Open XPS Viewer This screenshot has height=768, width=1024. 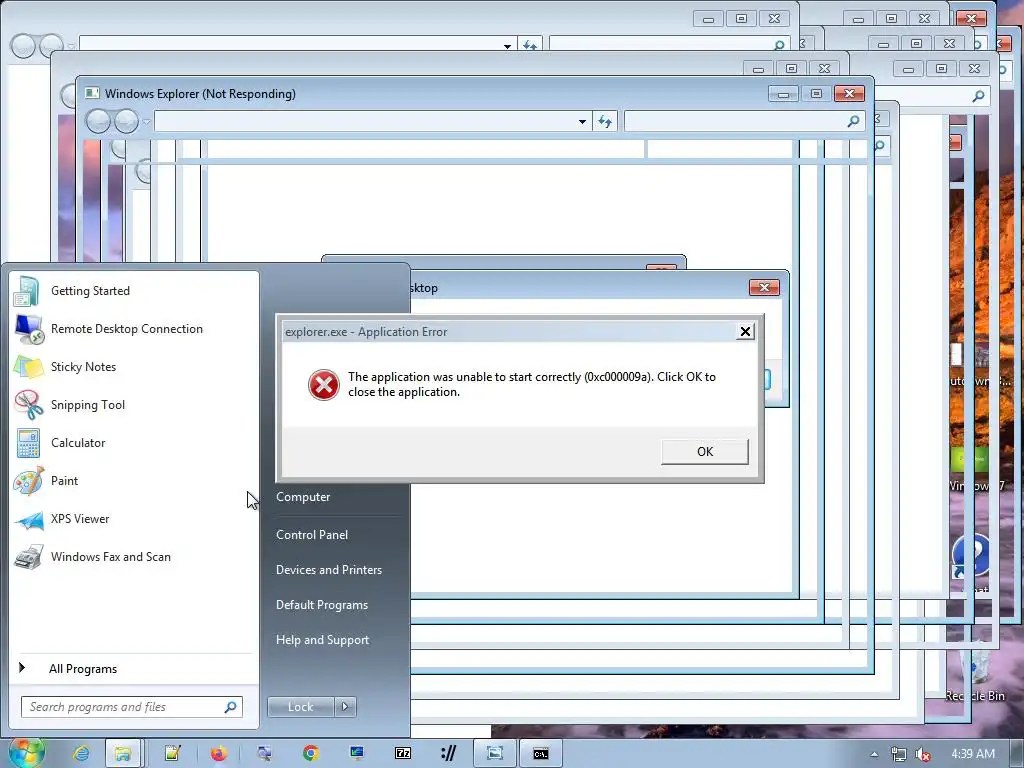pos(134,519)
